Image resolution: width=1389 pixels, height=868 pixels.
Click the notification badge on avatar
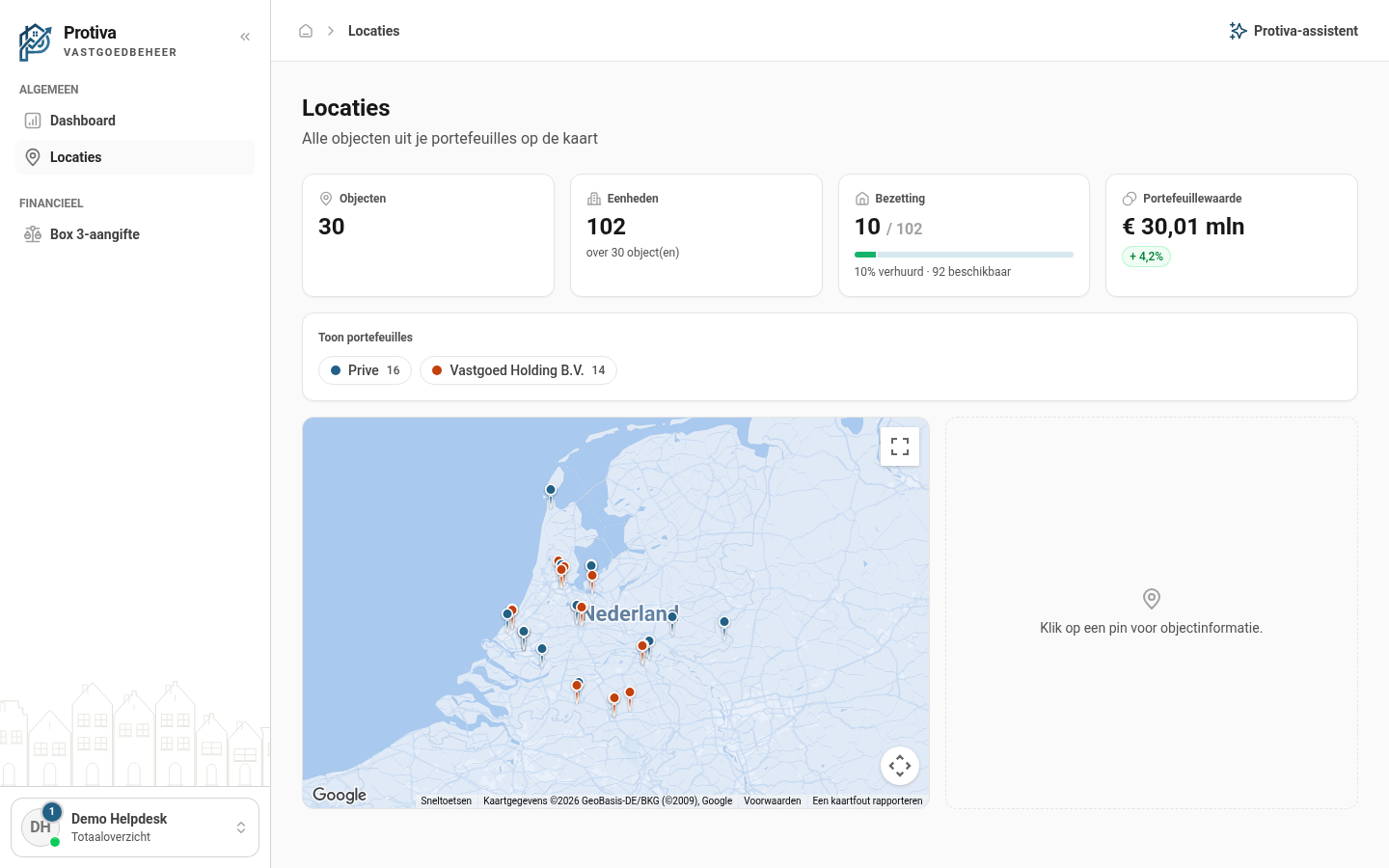pyautogui.click(x=52, y=812)
